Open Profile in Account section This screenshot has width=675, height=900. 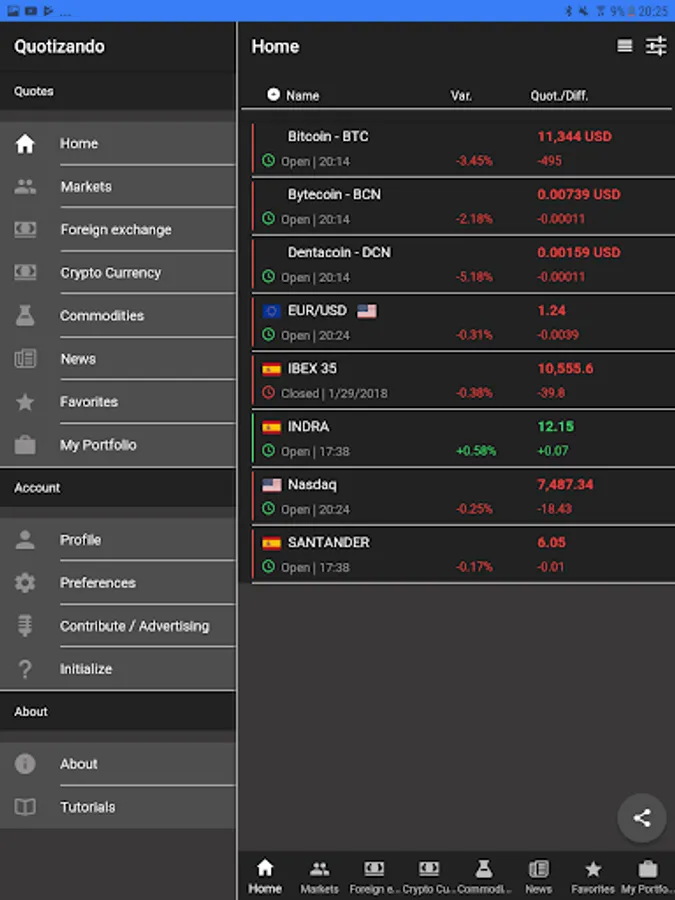pyautogui.click(x=80, y=540)
